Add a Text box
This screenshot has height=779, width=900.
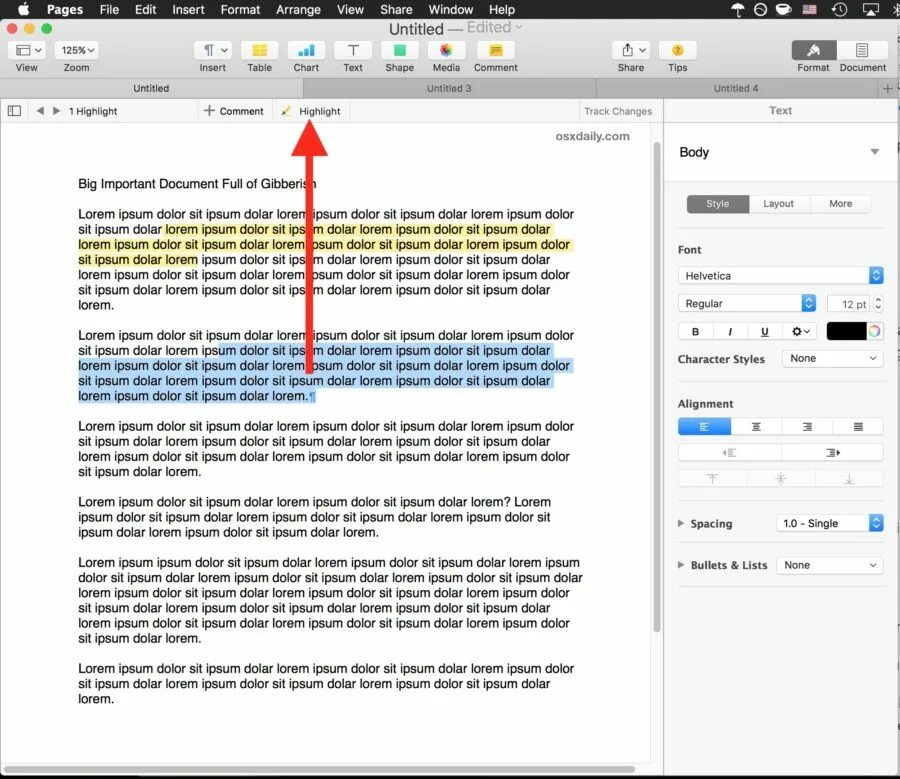coord(353,51)
